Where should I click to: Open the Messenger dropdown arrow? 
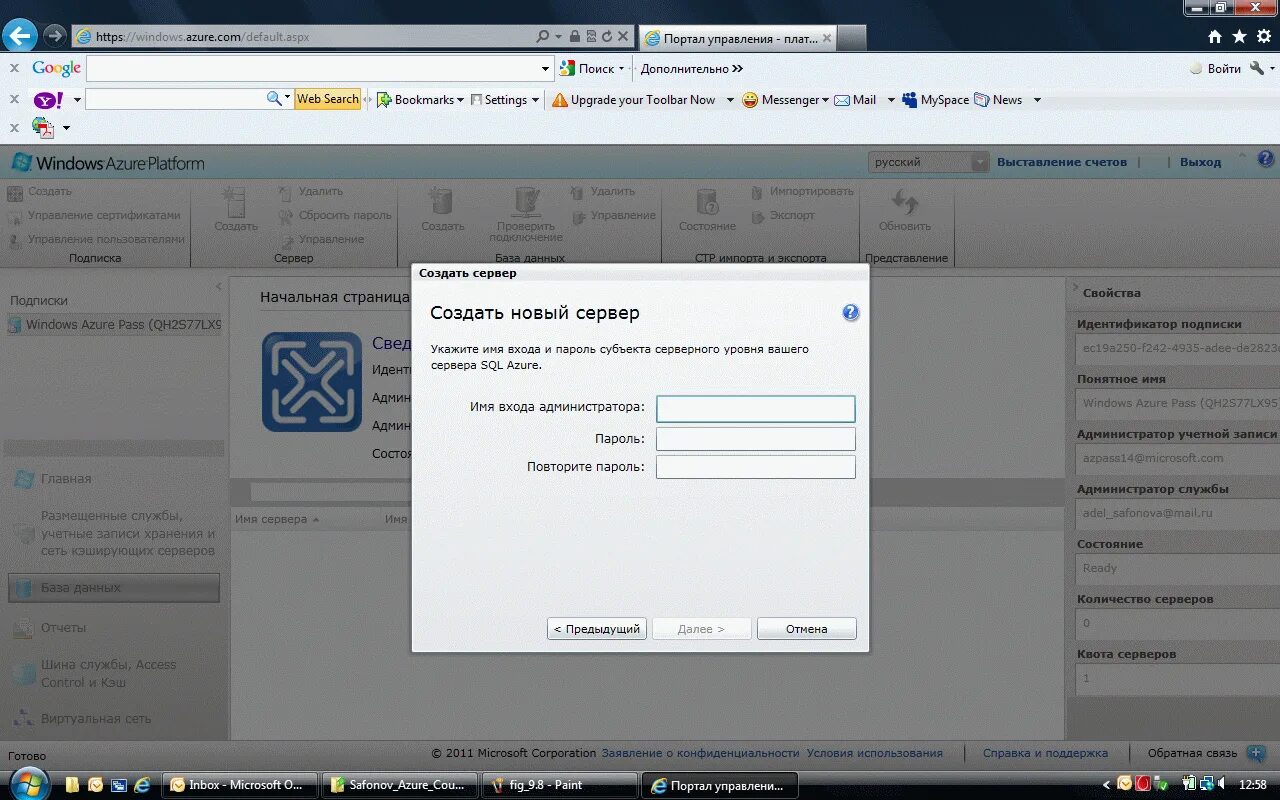point(825,100)
